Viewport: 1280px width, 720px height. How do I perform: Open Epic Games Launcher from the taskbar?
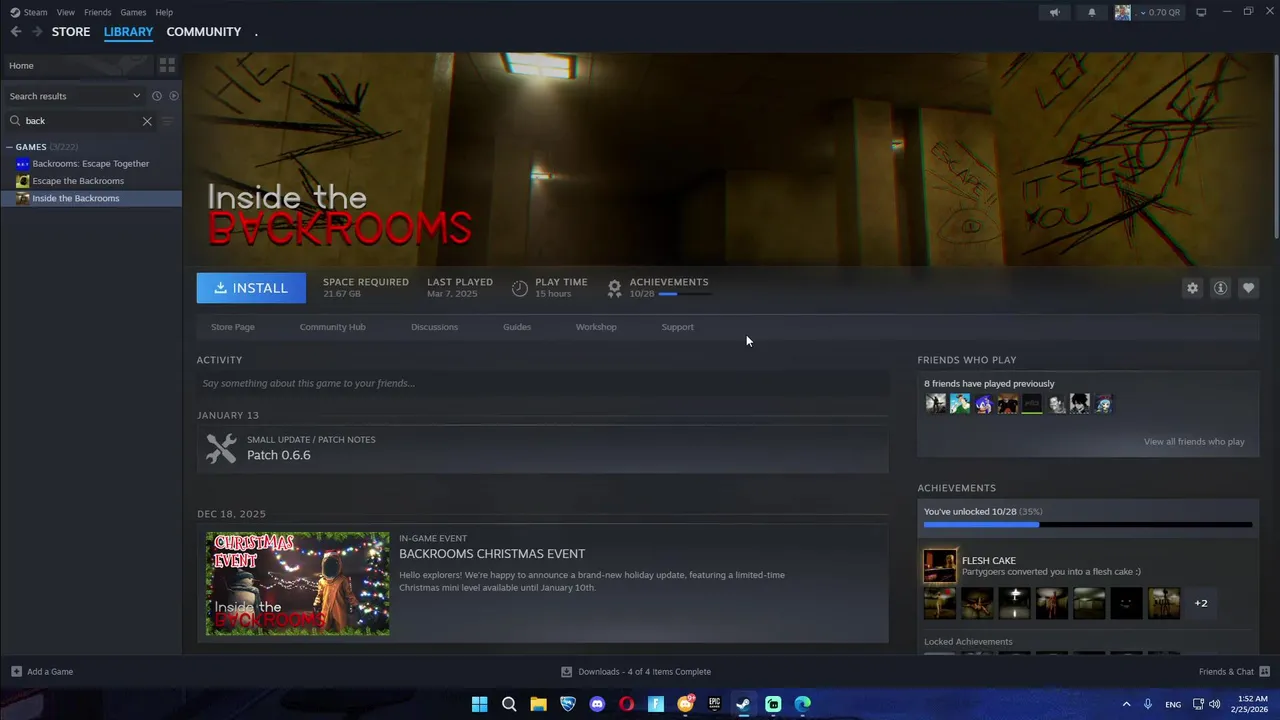click(714, 704)
